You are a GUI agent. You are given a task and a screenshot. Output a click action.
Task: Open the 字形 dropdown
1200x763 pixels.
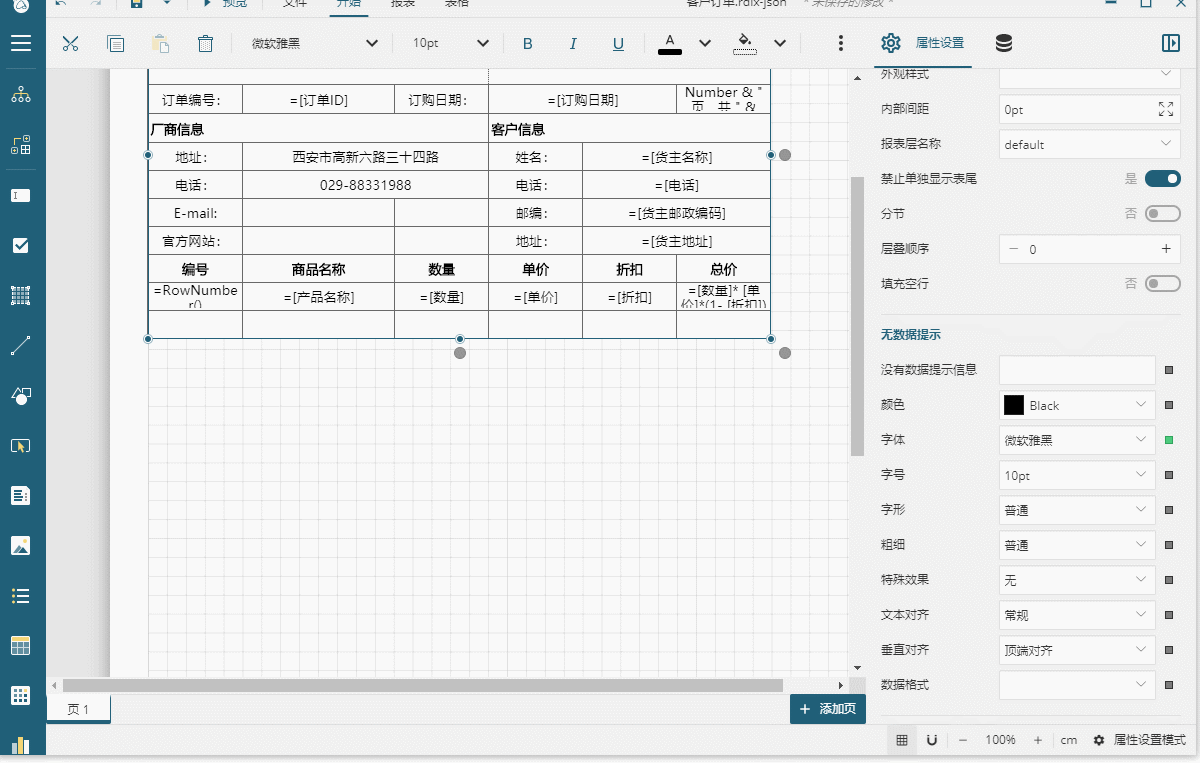pyautogui.click(x=1078, y=510)
